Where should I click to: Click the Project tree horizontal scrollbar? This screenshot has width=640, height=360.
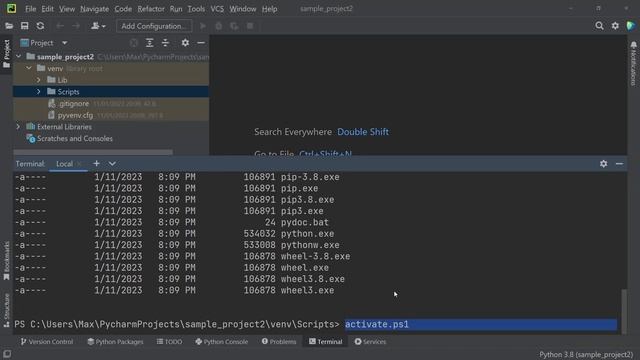coord(93,152)
